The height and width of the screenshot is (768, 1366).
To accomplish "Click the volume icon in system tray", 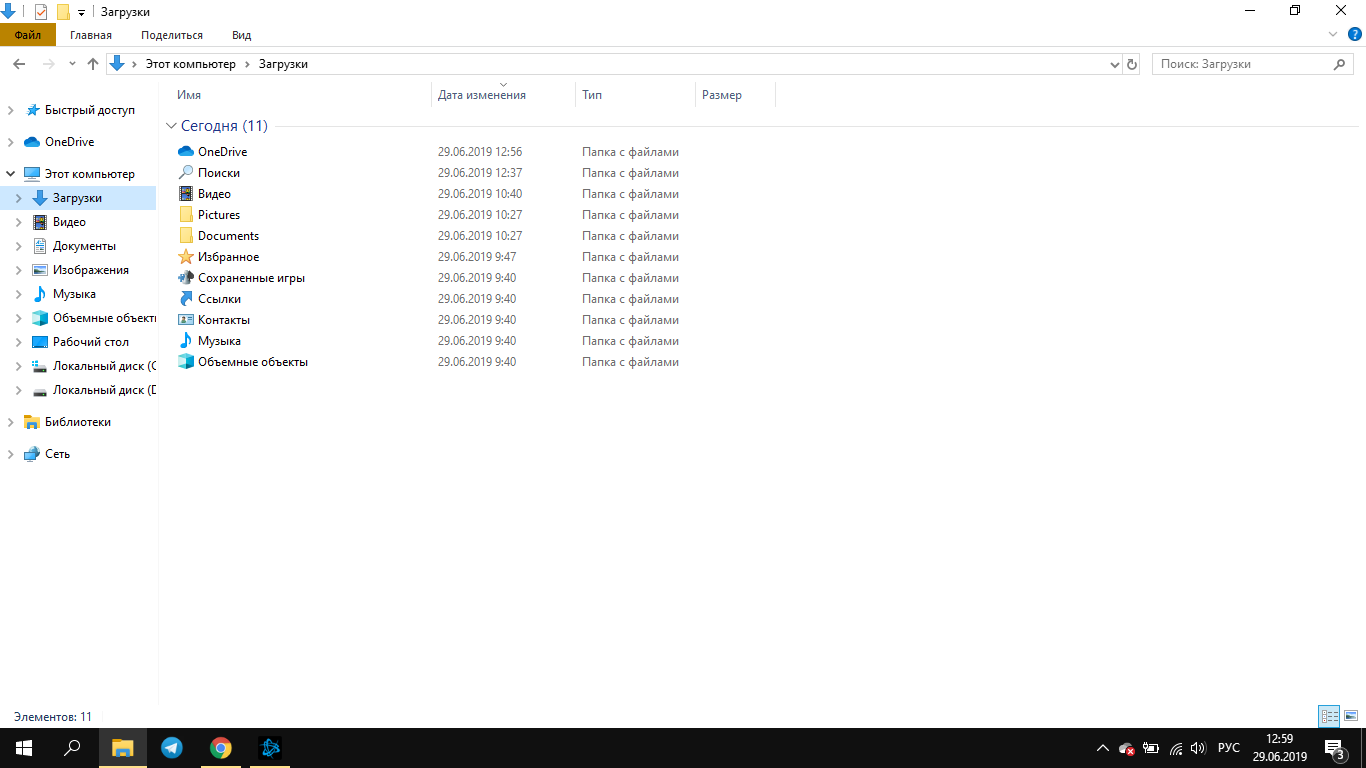I will 1198,748.
